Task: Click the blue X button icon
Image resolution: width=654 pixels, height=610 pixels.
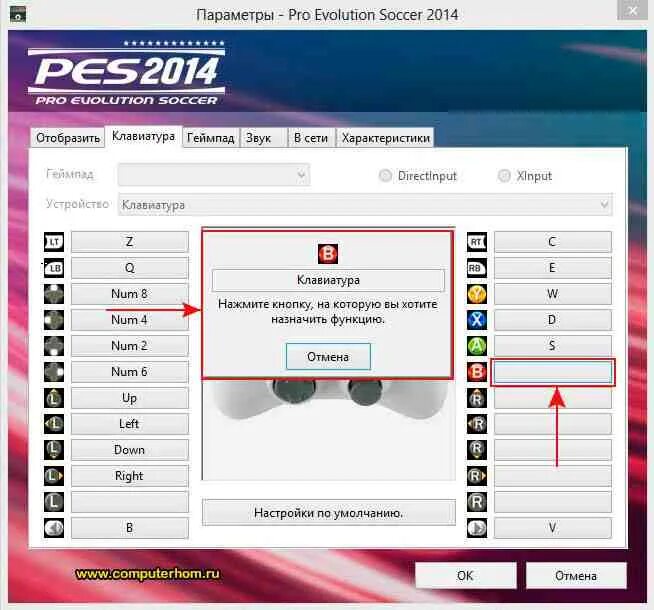Action: coord(477,320)
